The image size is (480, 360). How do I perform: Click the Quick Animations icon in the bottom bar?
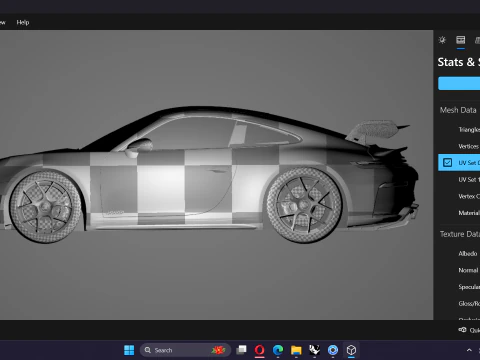[462, 330]
